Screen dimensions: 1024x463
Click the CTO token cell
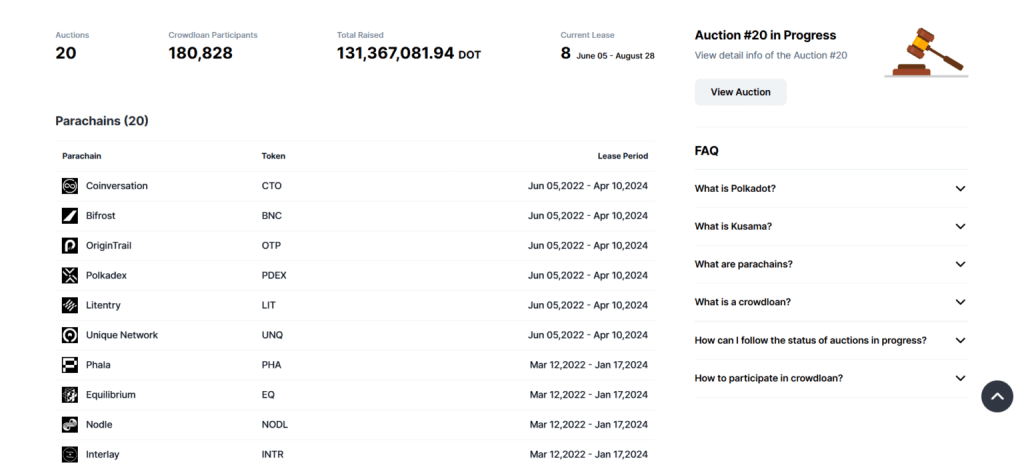(272, 186)
